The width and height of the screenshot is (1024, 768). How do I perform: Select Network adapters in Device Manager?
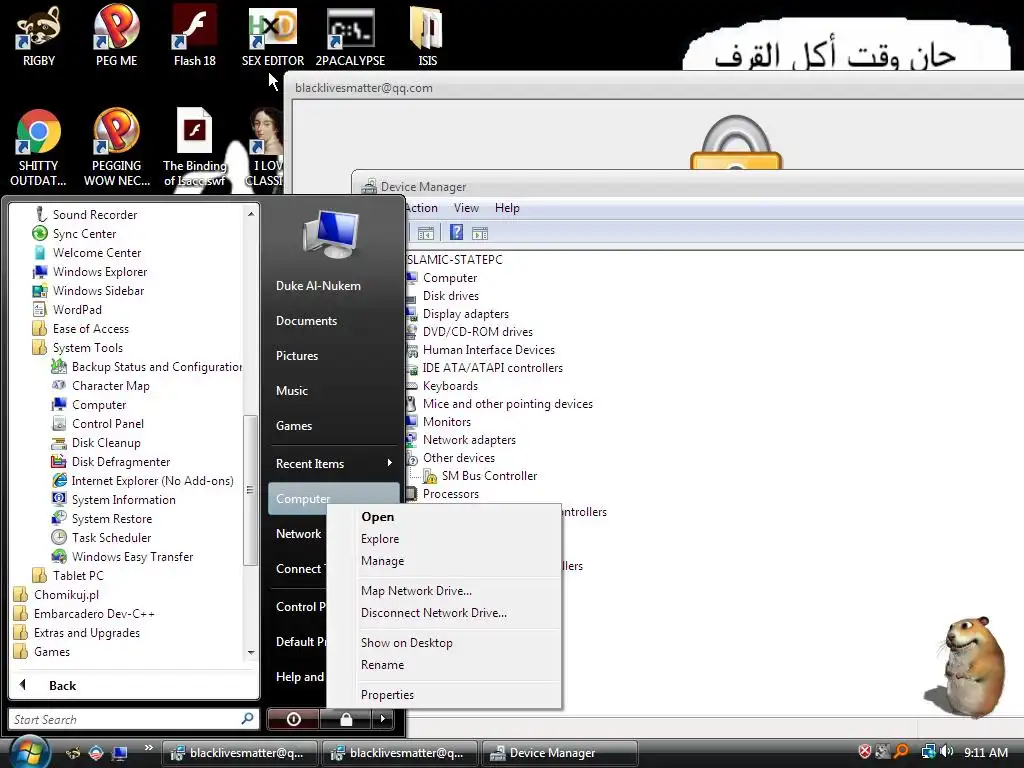469,440
